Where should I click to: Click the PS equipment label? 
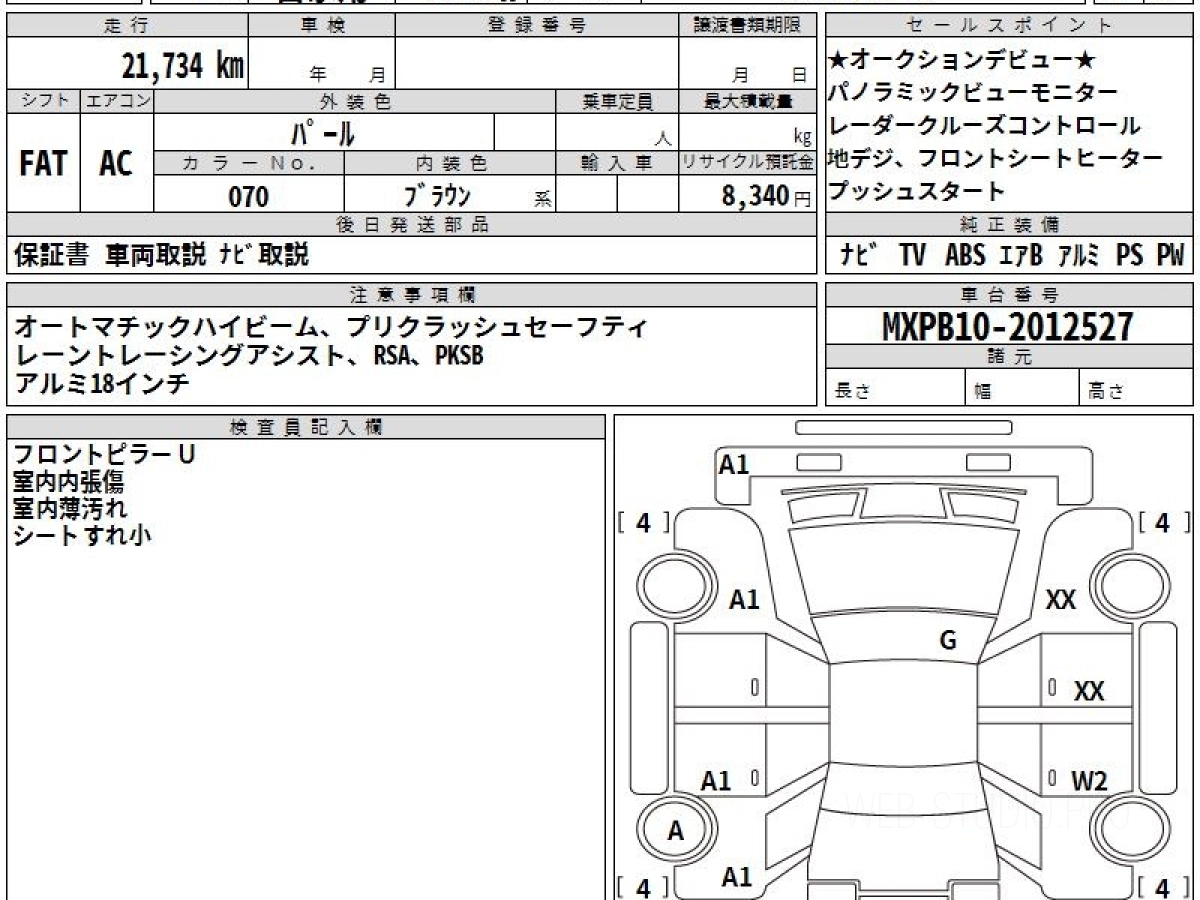[x=1130, y=256]
